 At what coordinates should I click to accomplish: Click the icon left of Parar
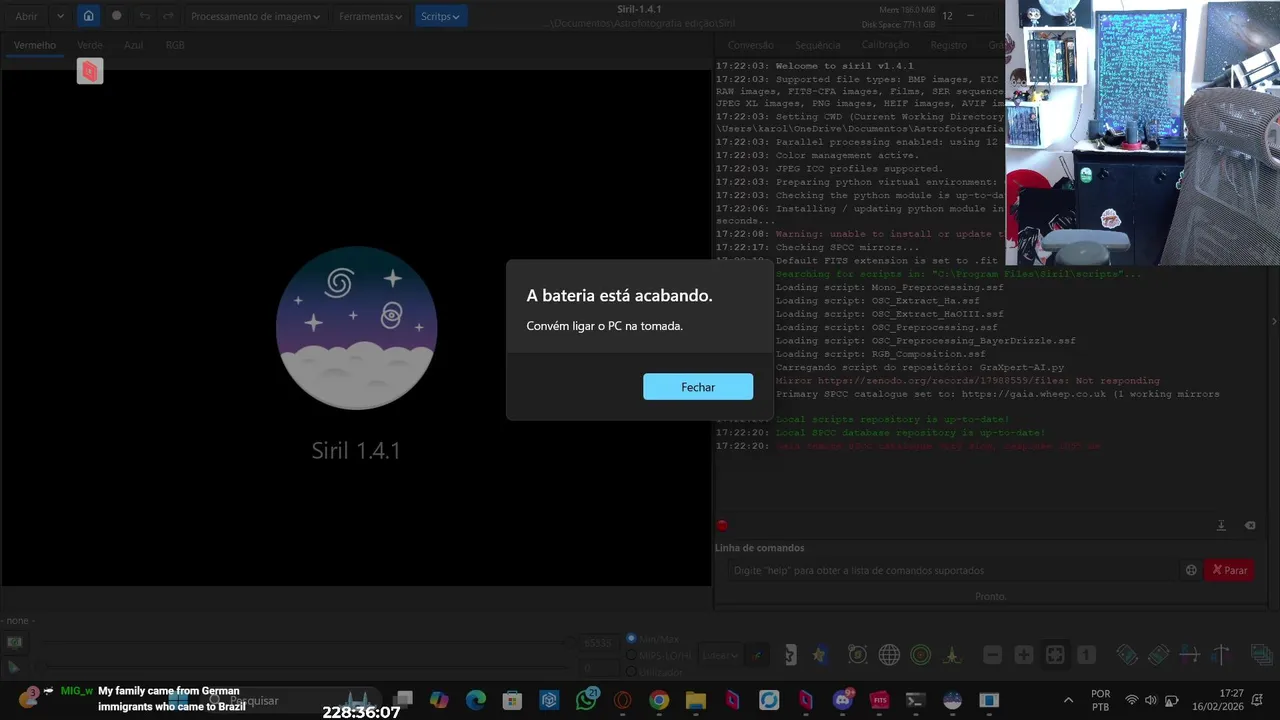click(1191, 570)
